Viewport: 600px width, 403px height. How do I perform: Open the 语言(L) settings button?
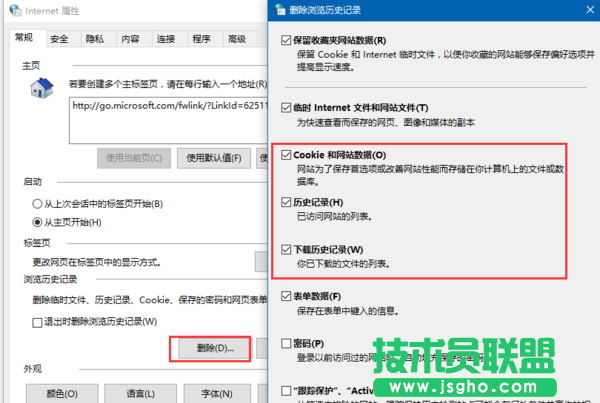tap(140, 393)
